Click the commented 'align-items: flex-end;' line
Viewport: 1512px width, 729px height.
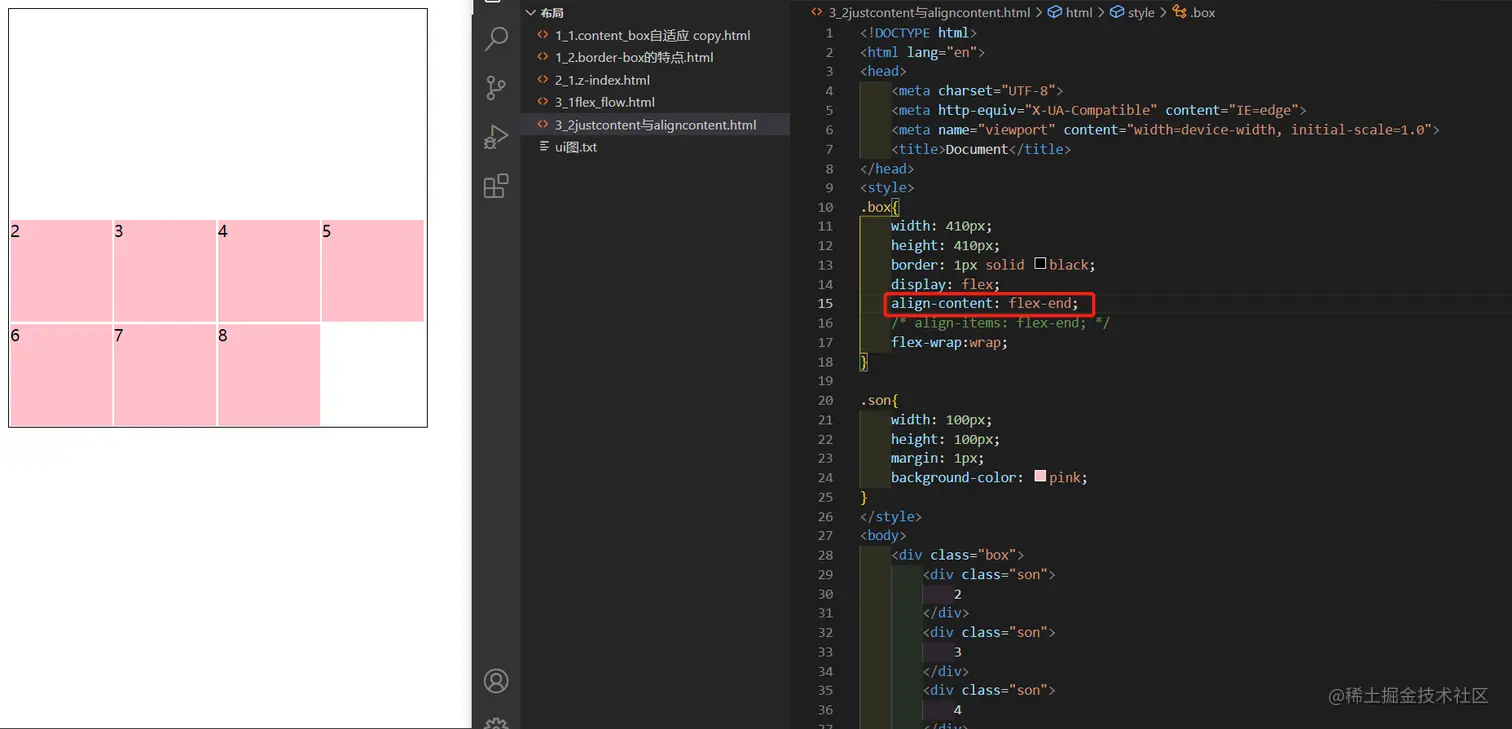[x=1000, y=323]
